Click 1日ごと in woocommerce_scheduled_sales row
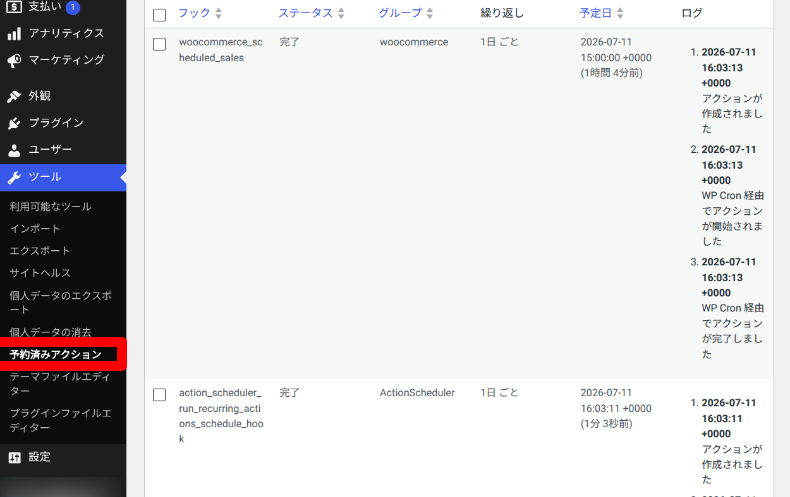This screenshot has height=497, width=790. coord(499,42)
